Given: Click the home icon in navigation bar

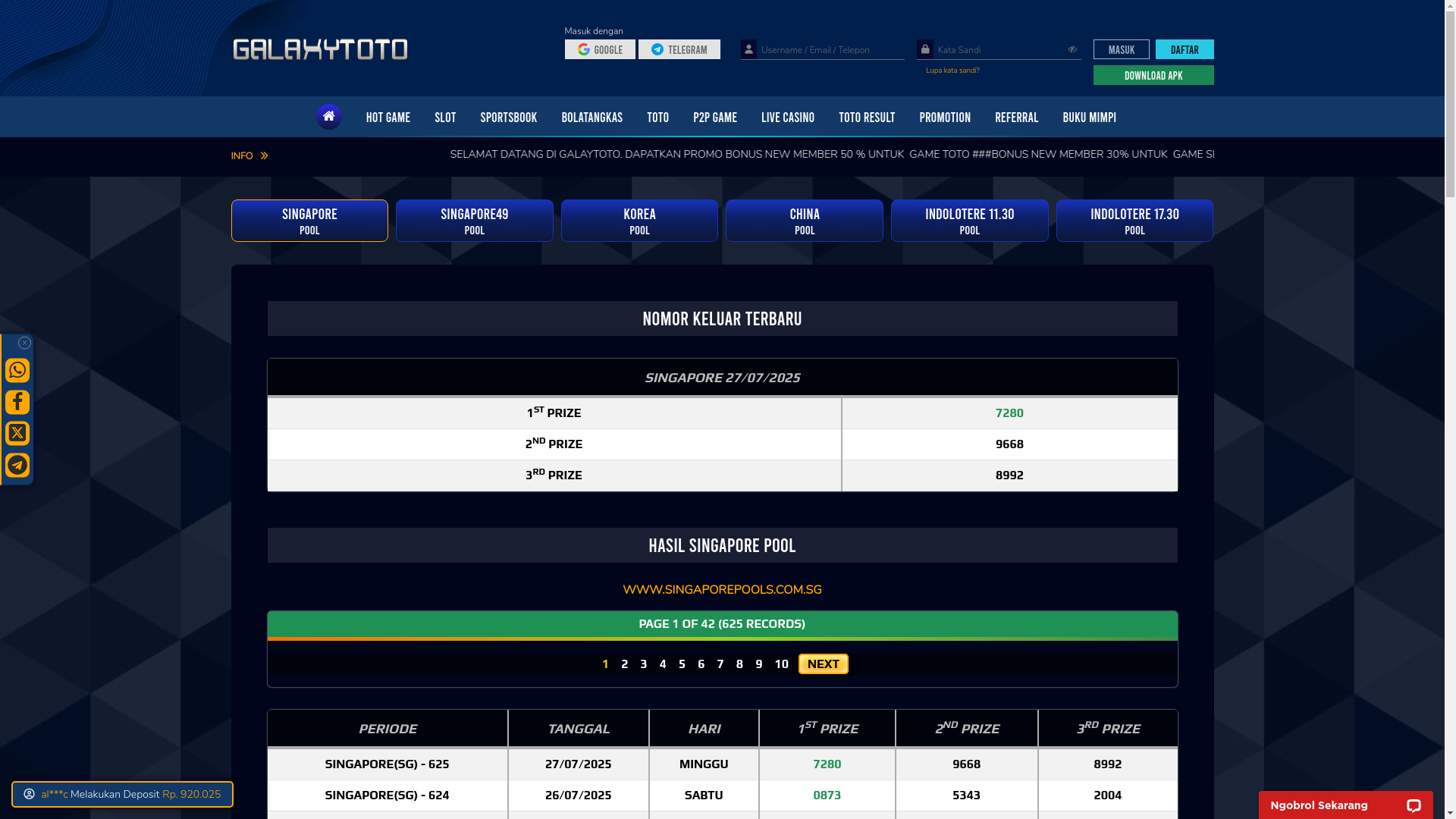Looking at the screenshot, I should [x=329, y=117].
